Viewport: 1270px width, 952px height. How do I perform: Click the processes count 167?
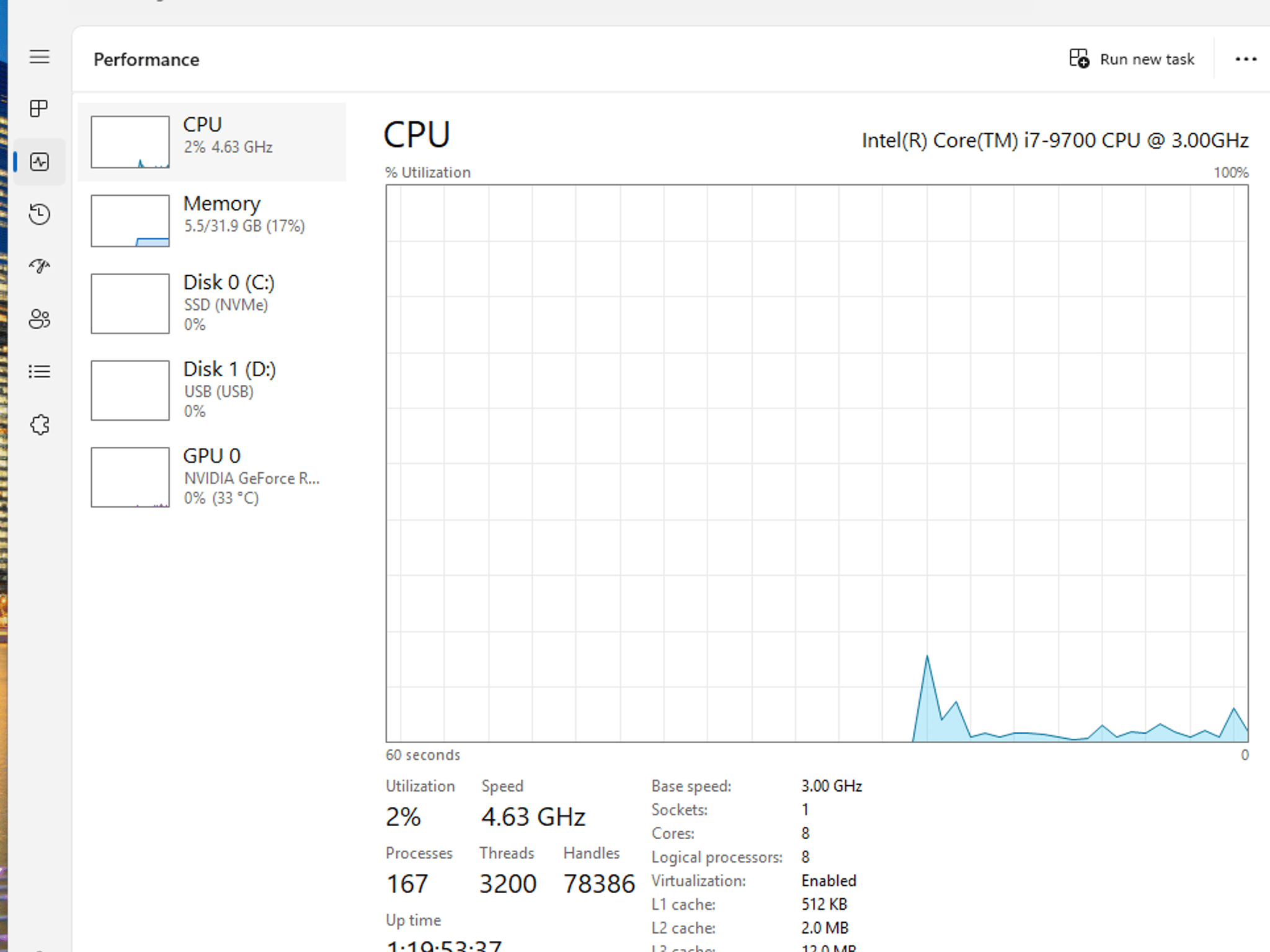tap(407, 884)
